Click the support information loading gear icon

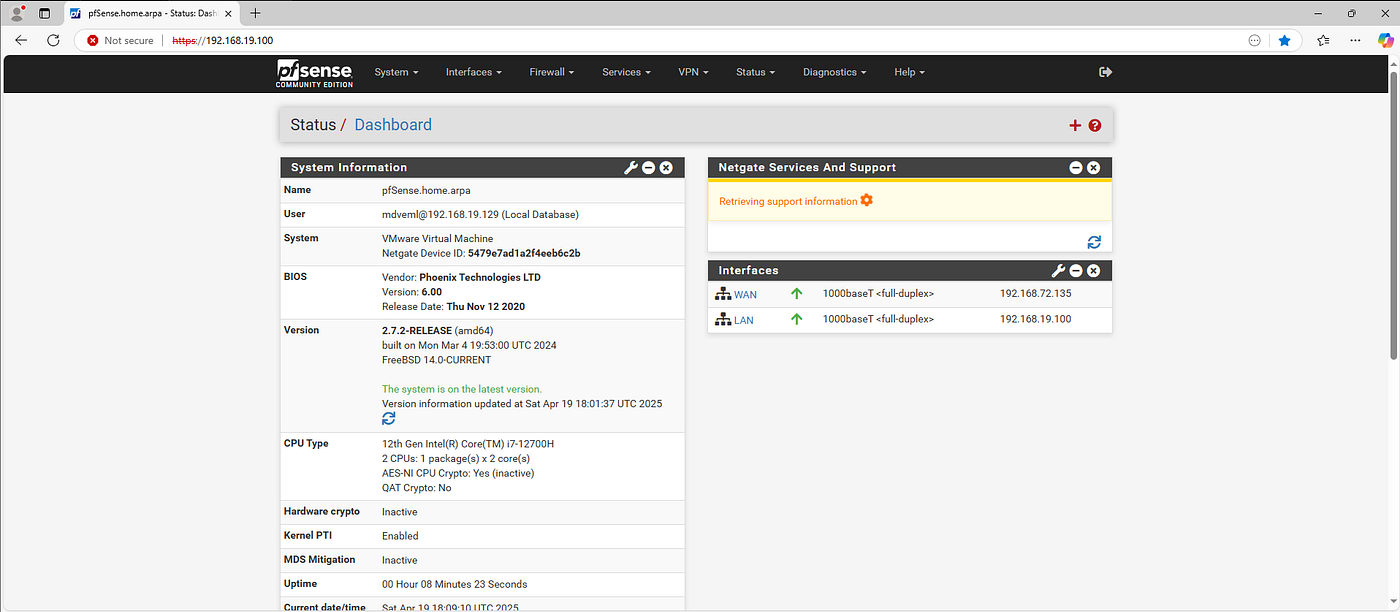click(x=867, y=201)
